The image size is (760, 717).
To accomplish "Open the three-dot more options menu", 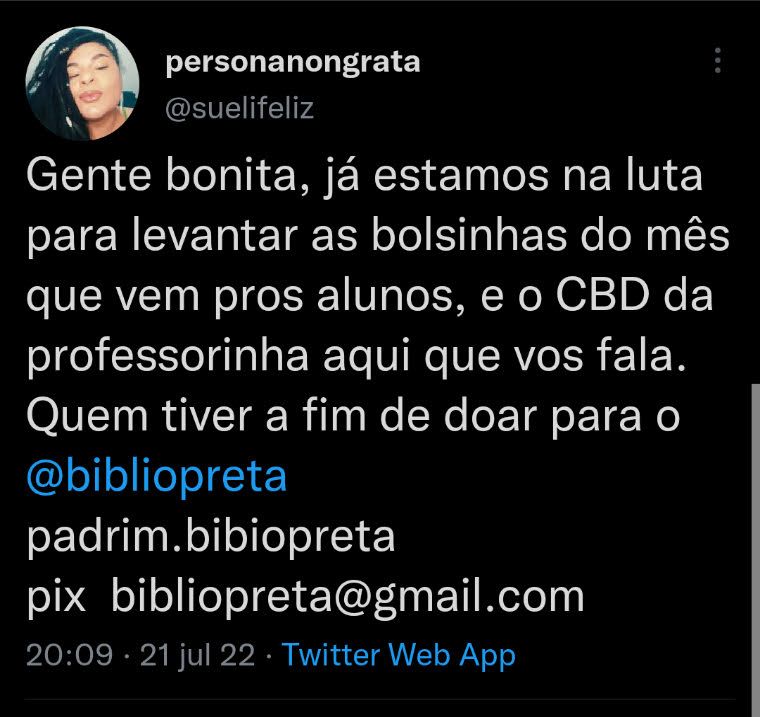I will coord(718,61).
